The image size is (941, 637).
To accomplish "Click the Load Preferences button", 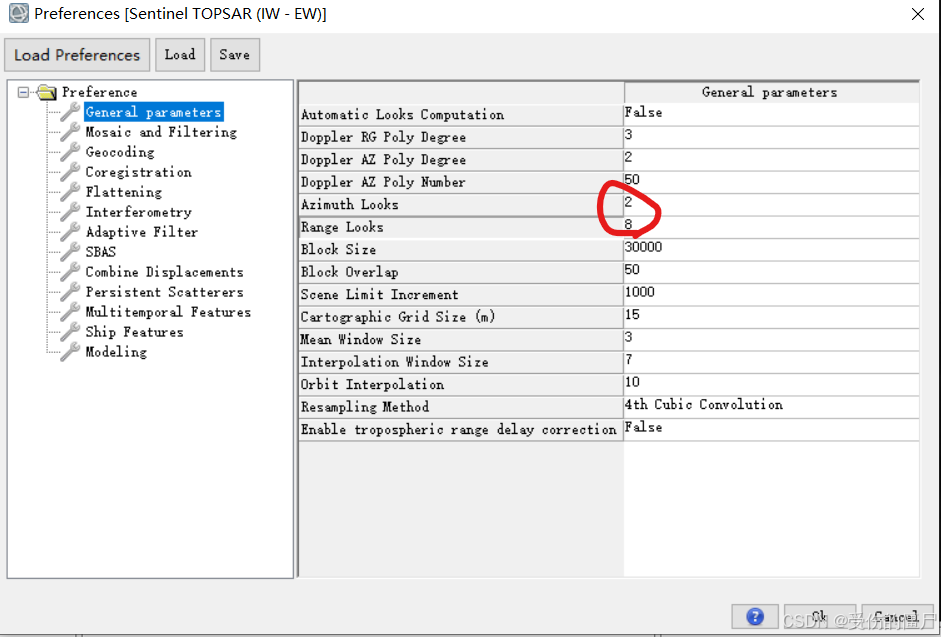I will point(77,55).
